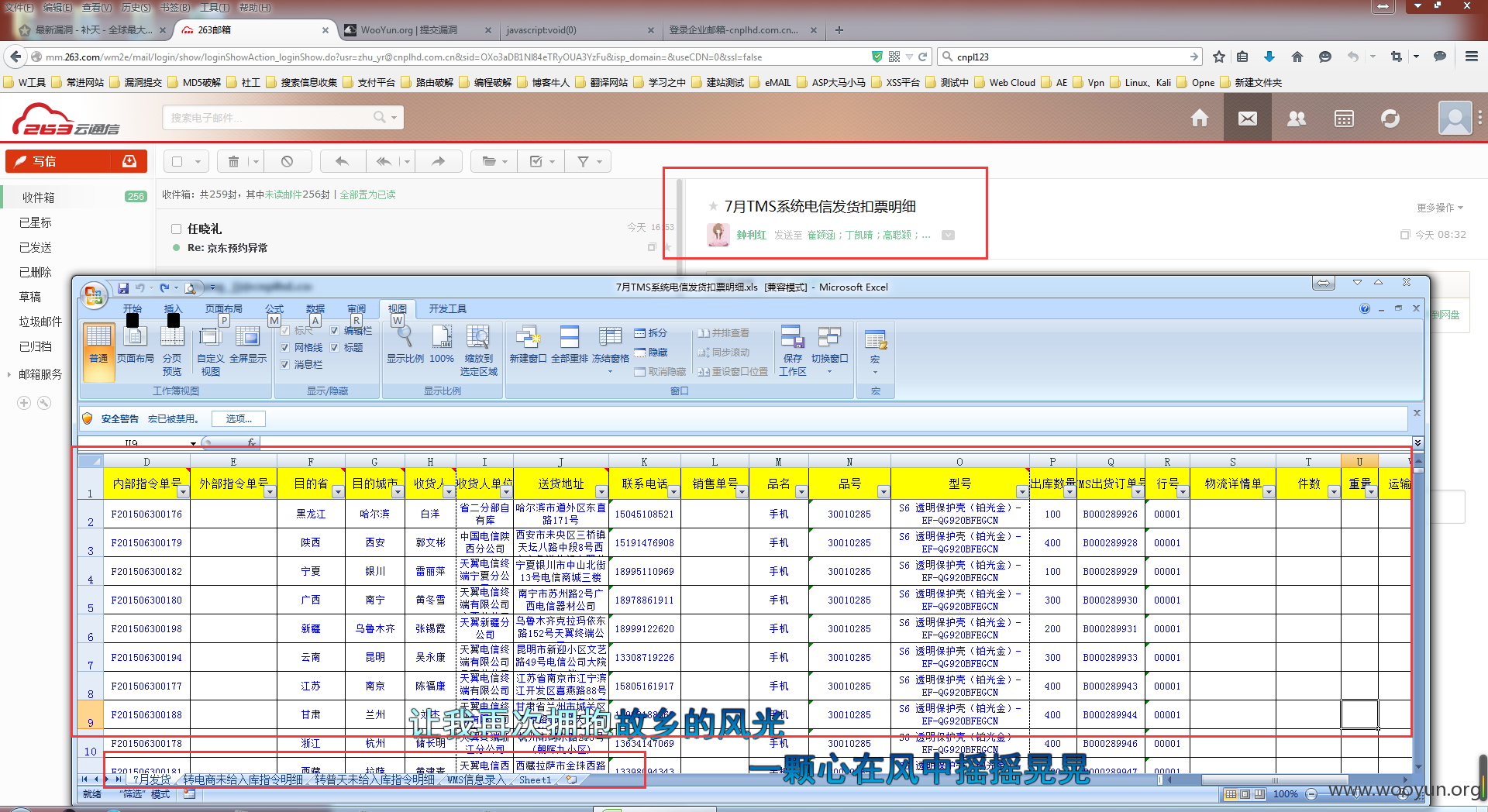Check the 任晓礼 email checkbox
This screenshot has height=812, width=1488.
(176, 229)
